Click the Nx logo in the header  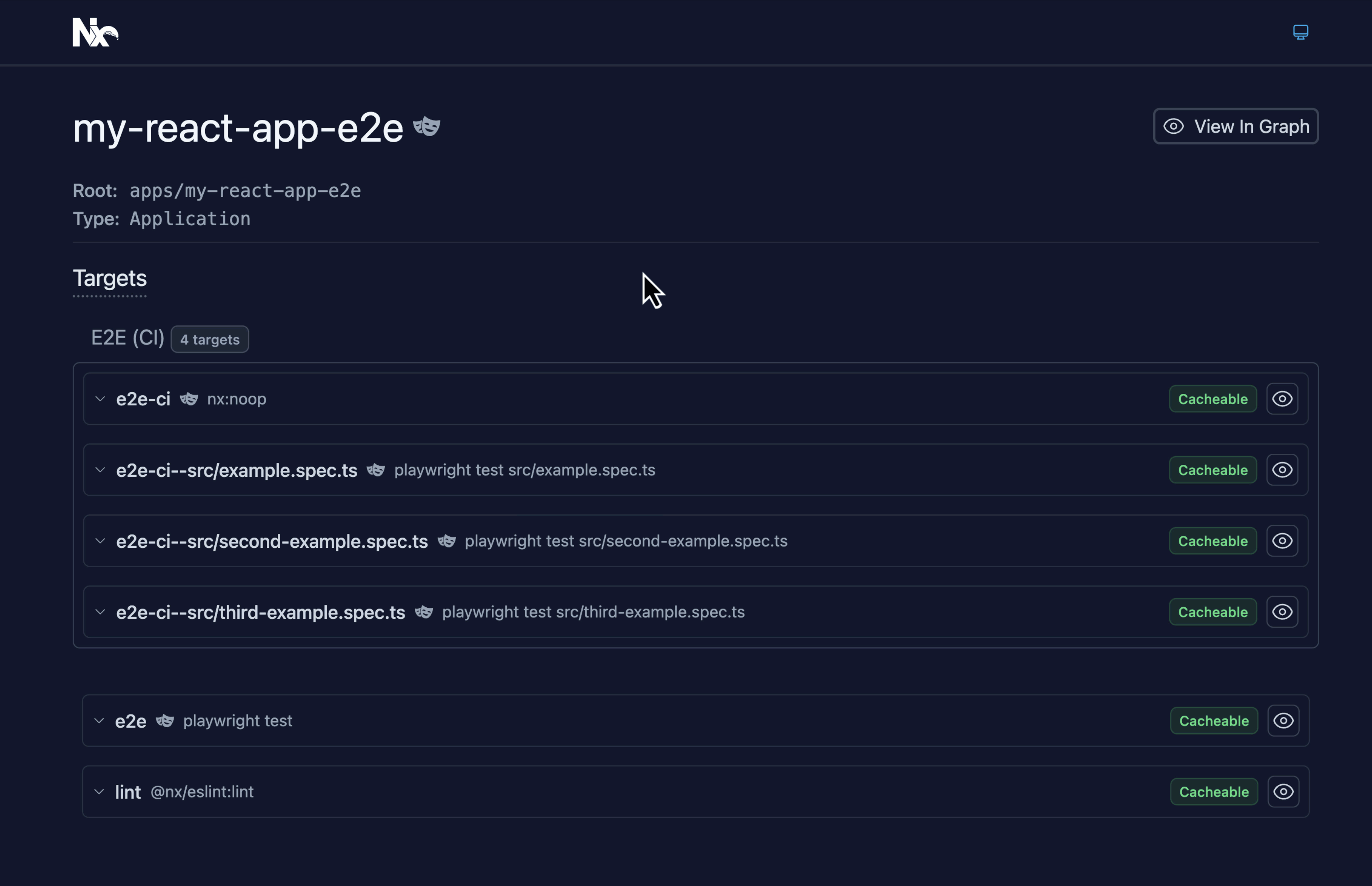(x=95, y=33)
